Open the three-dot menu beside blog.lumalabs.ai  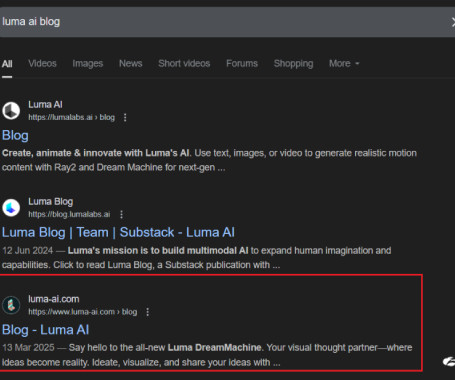click(121, 214)
